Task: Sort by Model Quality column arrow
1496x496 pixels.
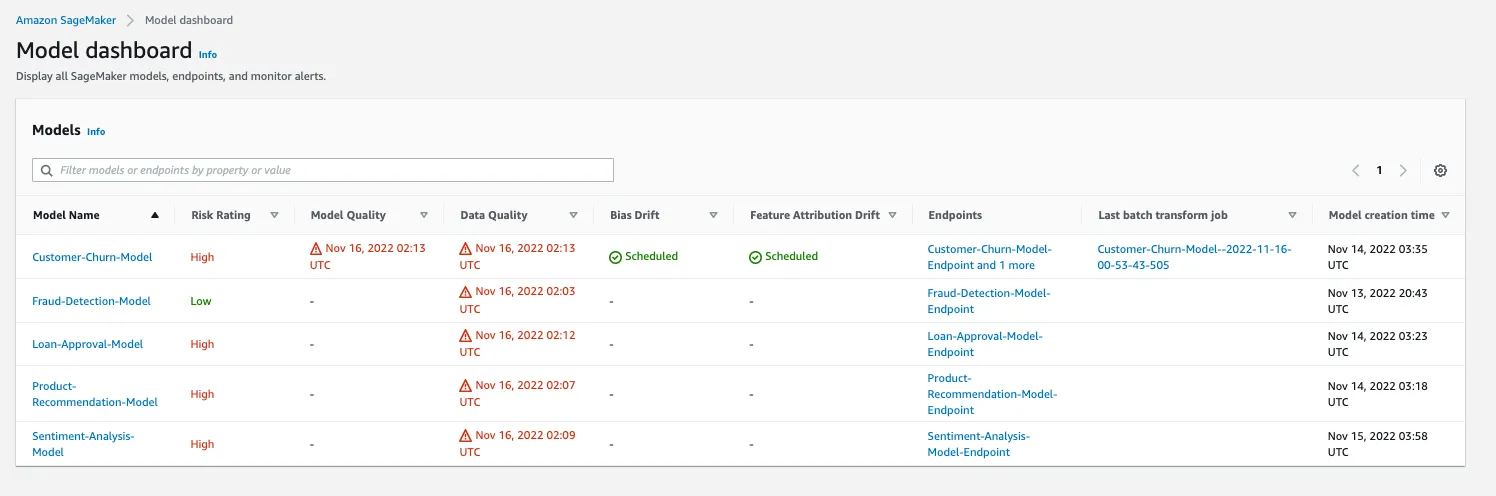Action: click(424, 215)
